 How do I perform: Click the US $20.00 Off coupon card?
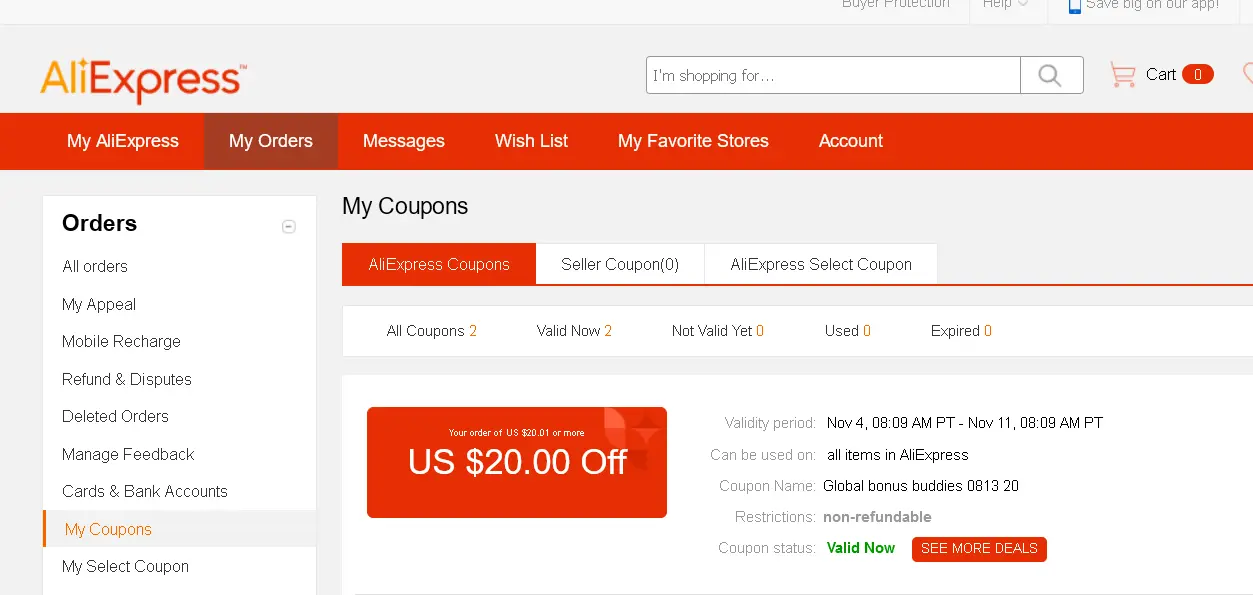517,462
